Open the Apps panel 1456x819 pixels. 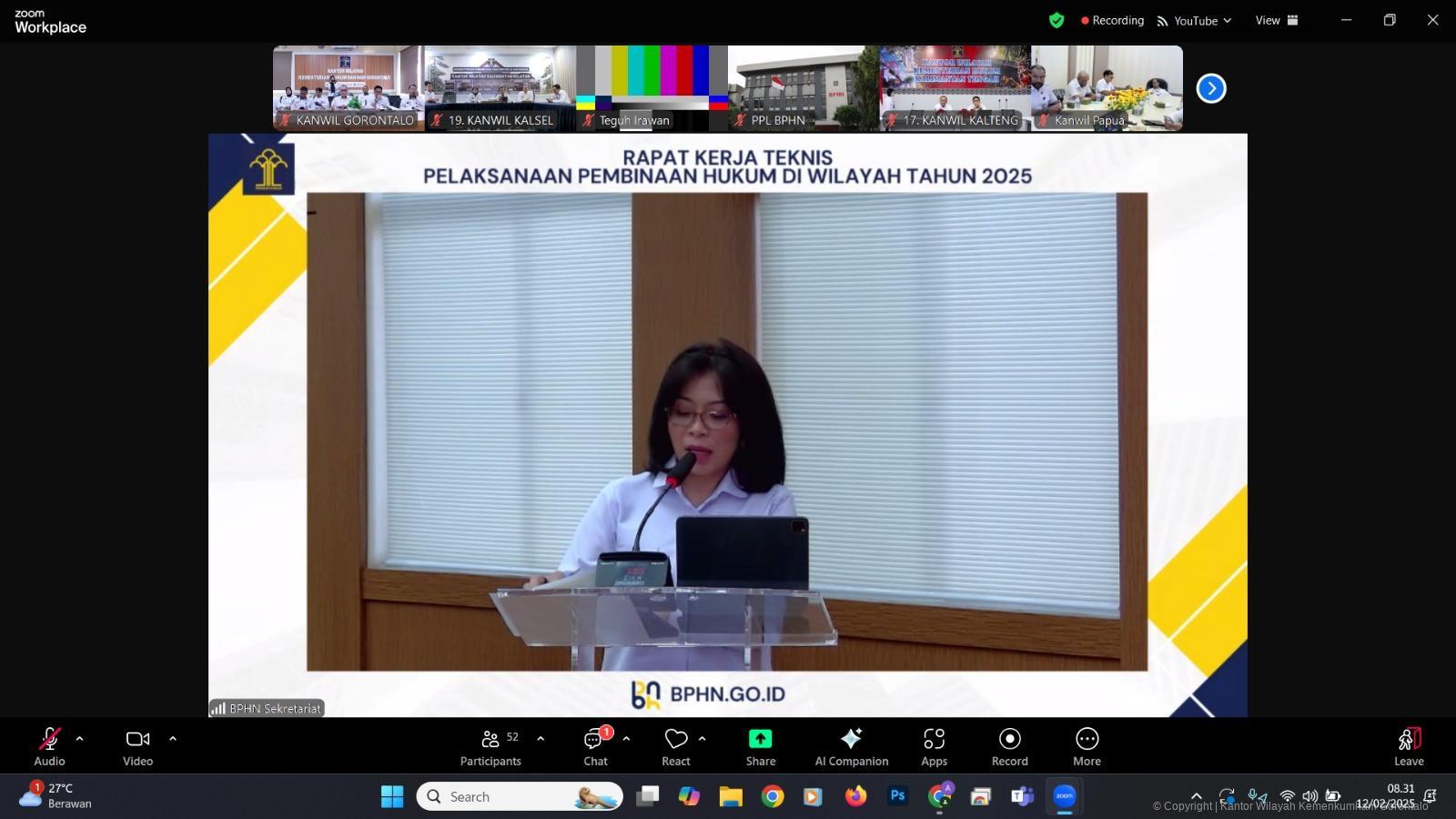click(x=935, y=747)
